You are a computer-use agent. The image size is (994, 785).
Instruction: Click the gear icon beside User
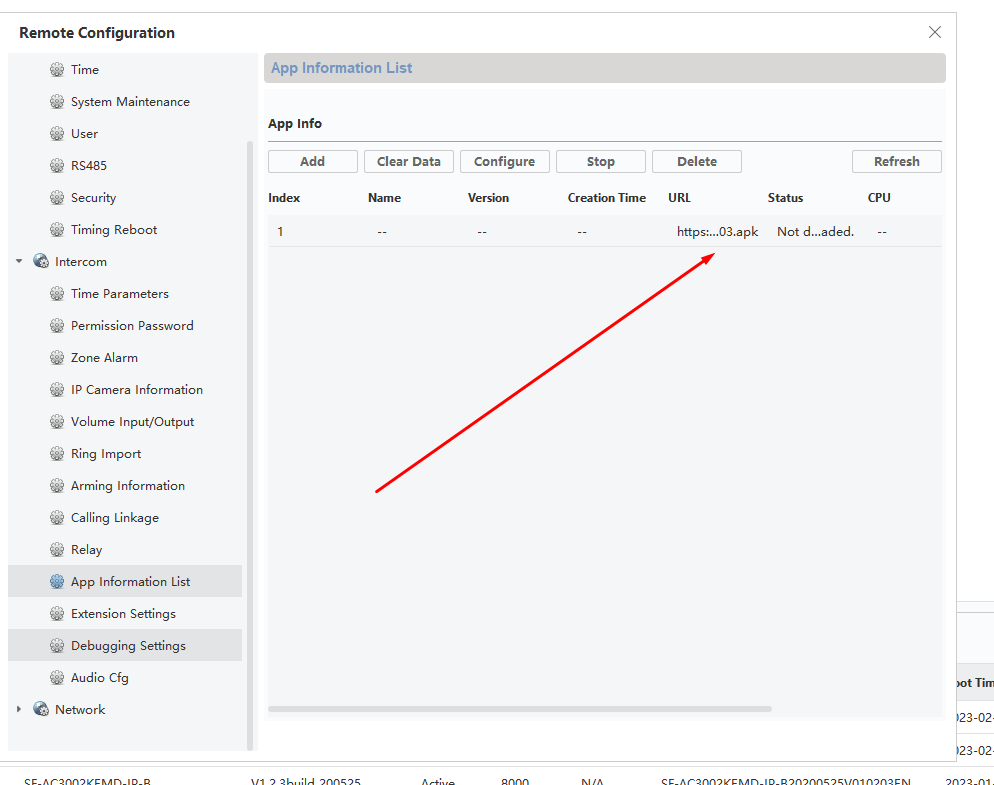pyautogui.click(x=57, y=134)
